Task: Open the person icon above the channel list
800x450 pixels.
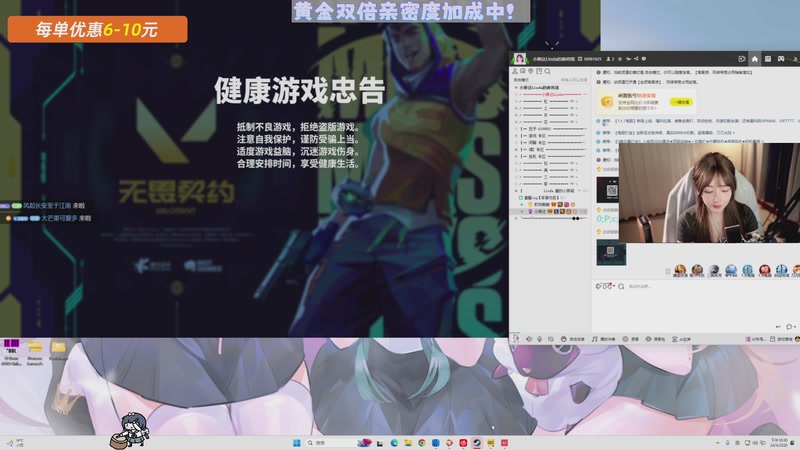Action: pyautogui.click(x=515, y=71)
